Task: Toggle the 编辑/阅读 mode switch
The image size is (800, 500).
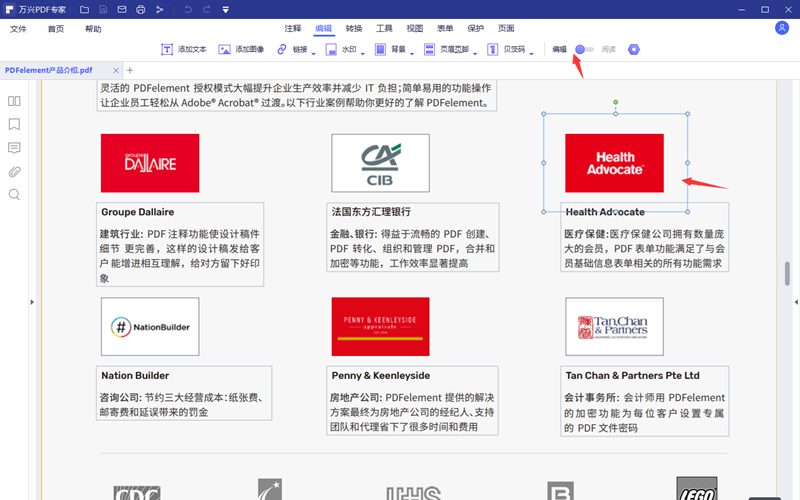Action: (584, 49)
